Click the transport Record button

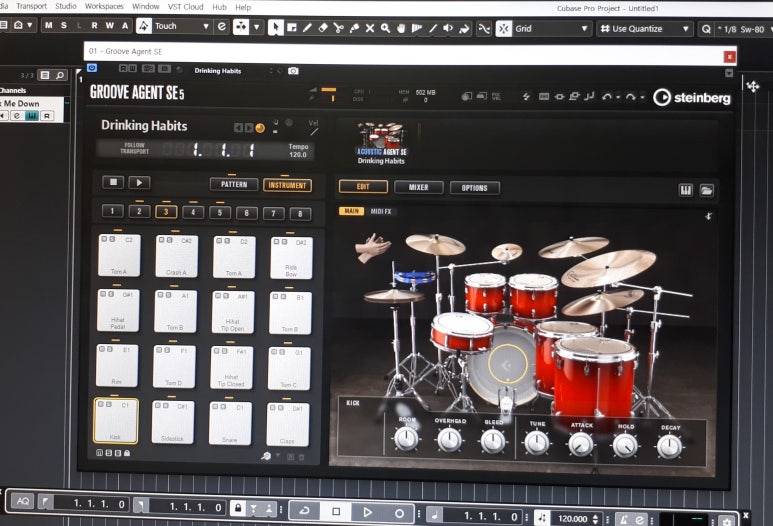click(399, 514)
